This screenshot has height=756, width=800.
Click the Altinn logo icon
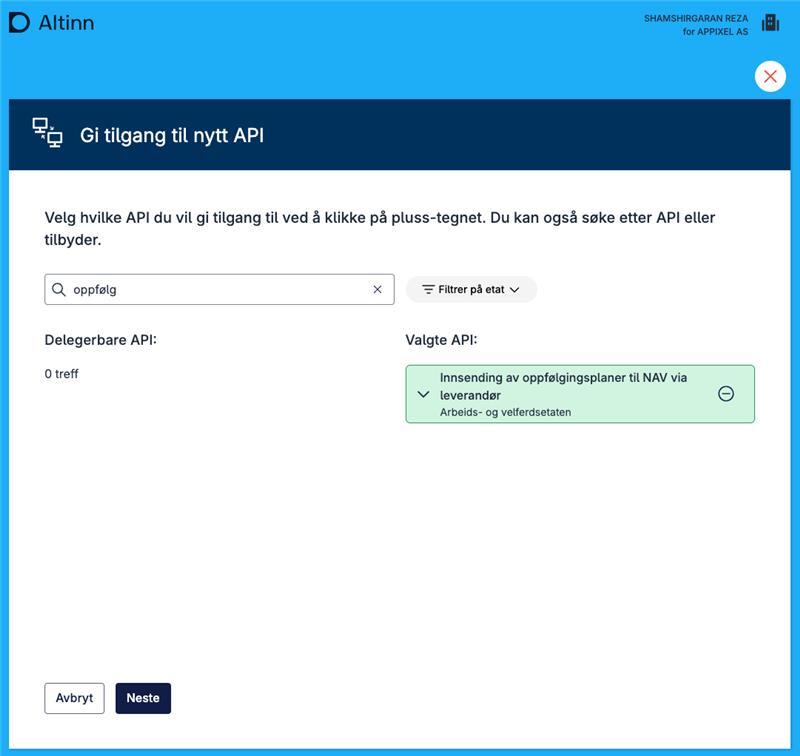tap(19, 22)
